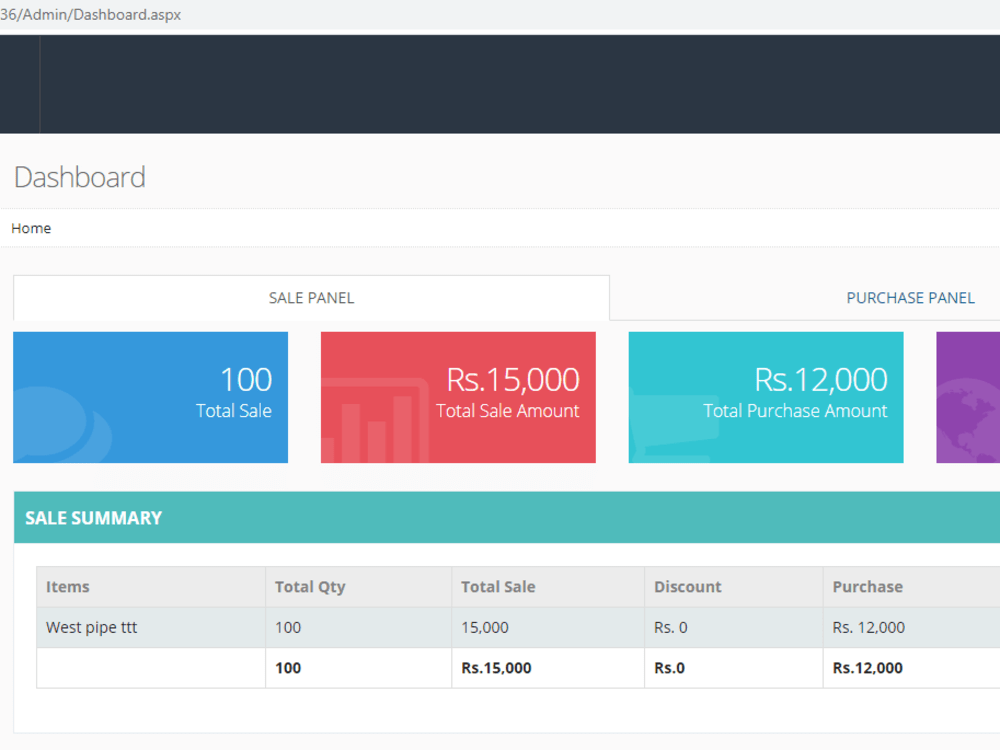The image size is (1000, 750).
Task: Click the SALE SUMMARY panel header
Action: (507, 517)
